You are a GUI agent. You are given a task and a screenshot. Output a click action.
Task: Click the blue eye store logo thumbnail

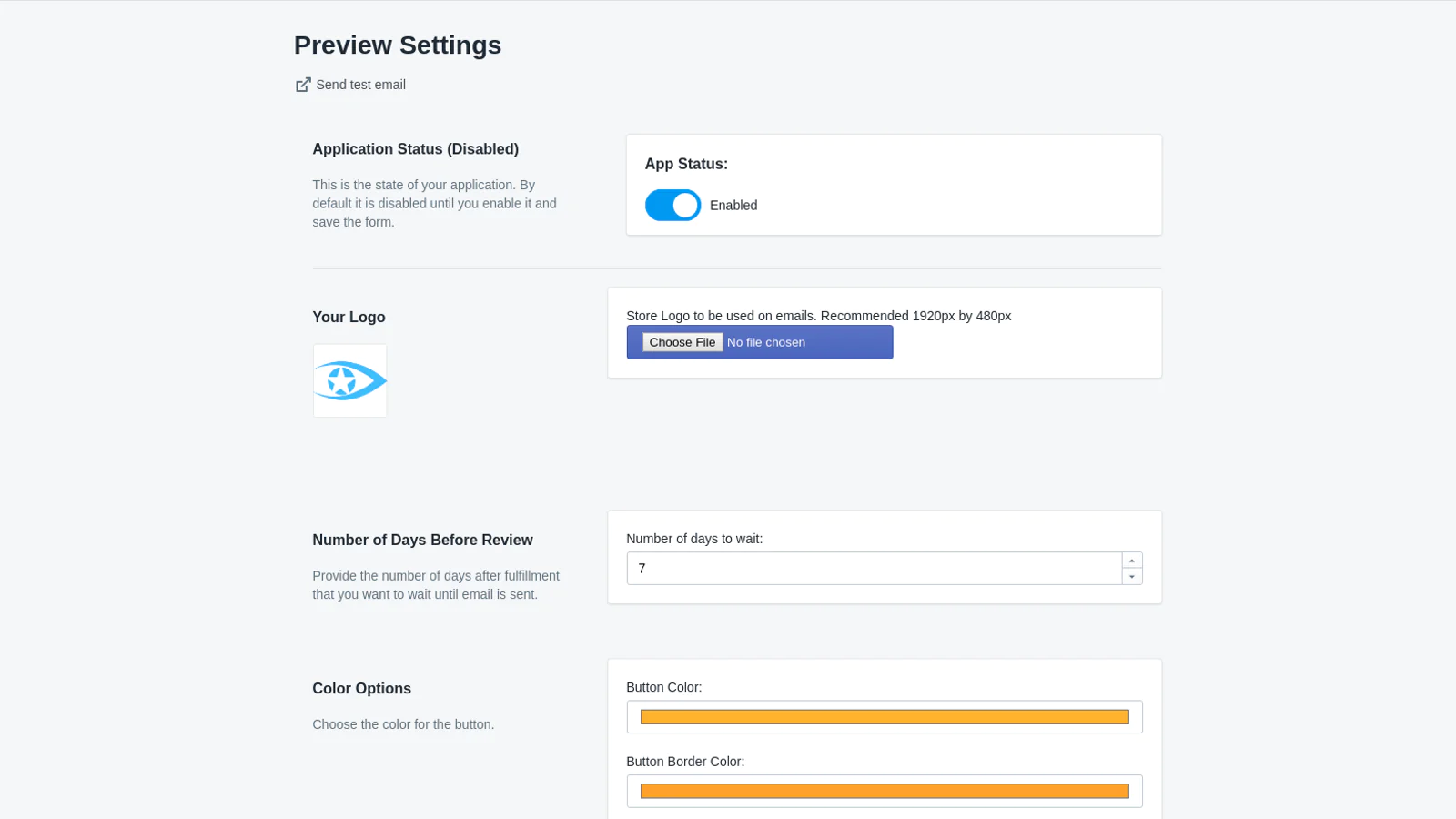(x=350, y=381)
